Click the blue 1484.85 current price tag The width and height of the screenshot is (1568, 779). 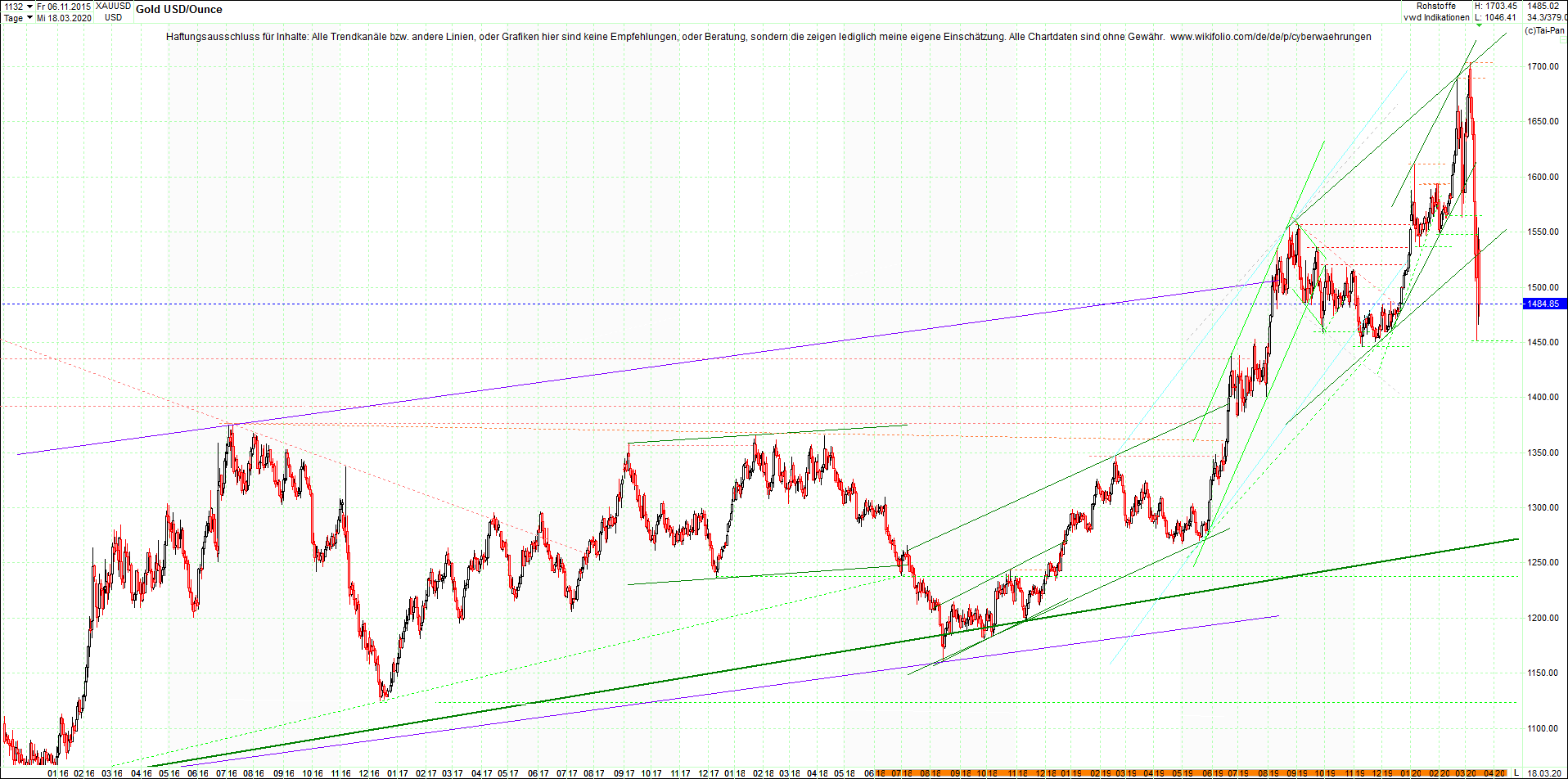[1543, 304]
